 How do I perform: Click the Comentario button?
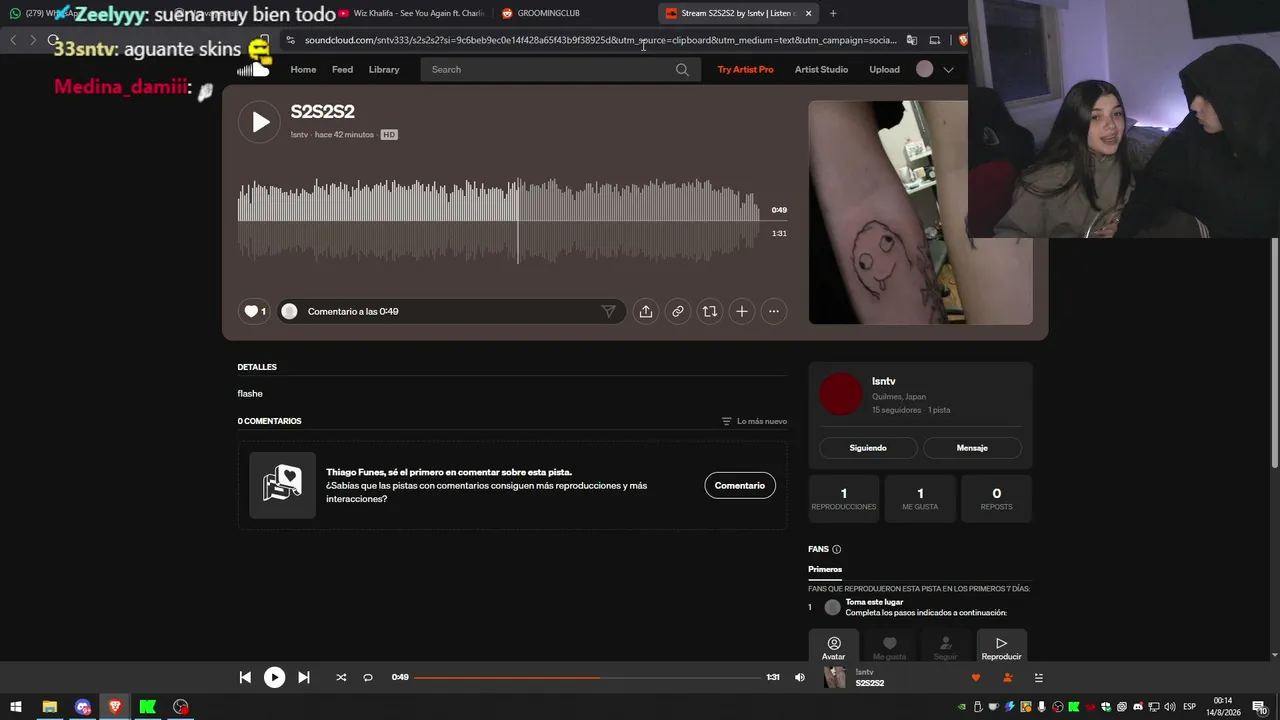coord(740,485)
